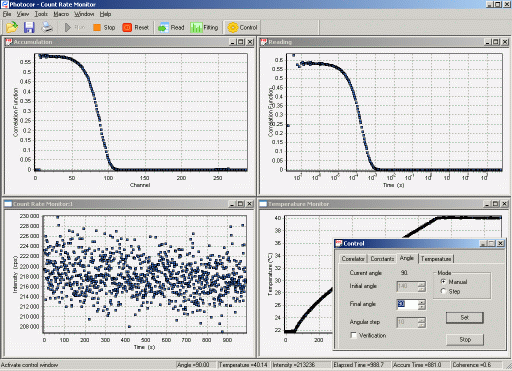This screenshot has height=371, width=512.
Task: Open file using the folder icon
Action: coord(12,27)
